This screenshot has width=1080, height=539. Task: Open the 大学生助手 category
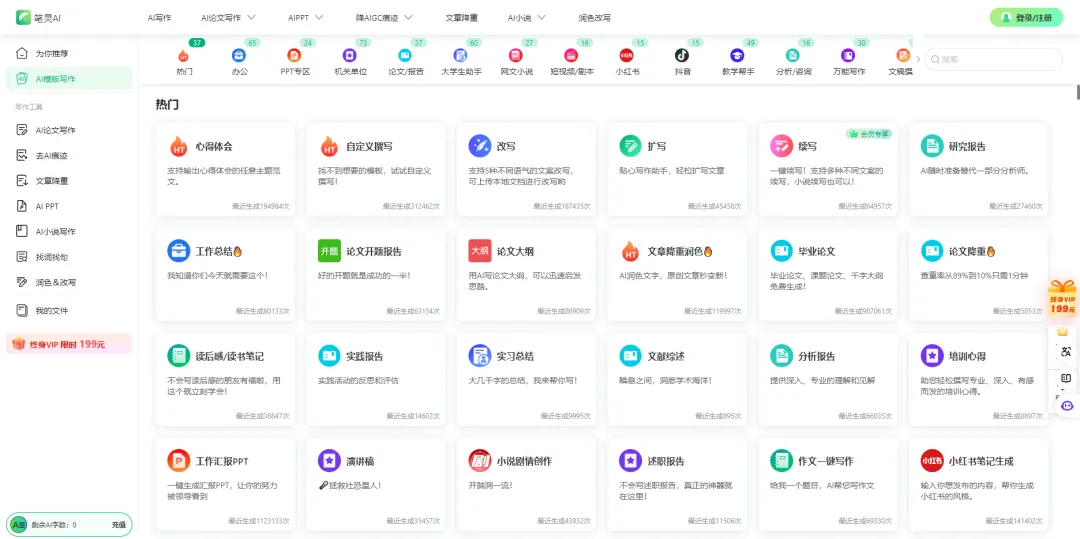[461, 59]
